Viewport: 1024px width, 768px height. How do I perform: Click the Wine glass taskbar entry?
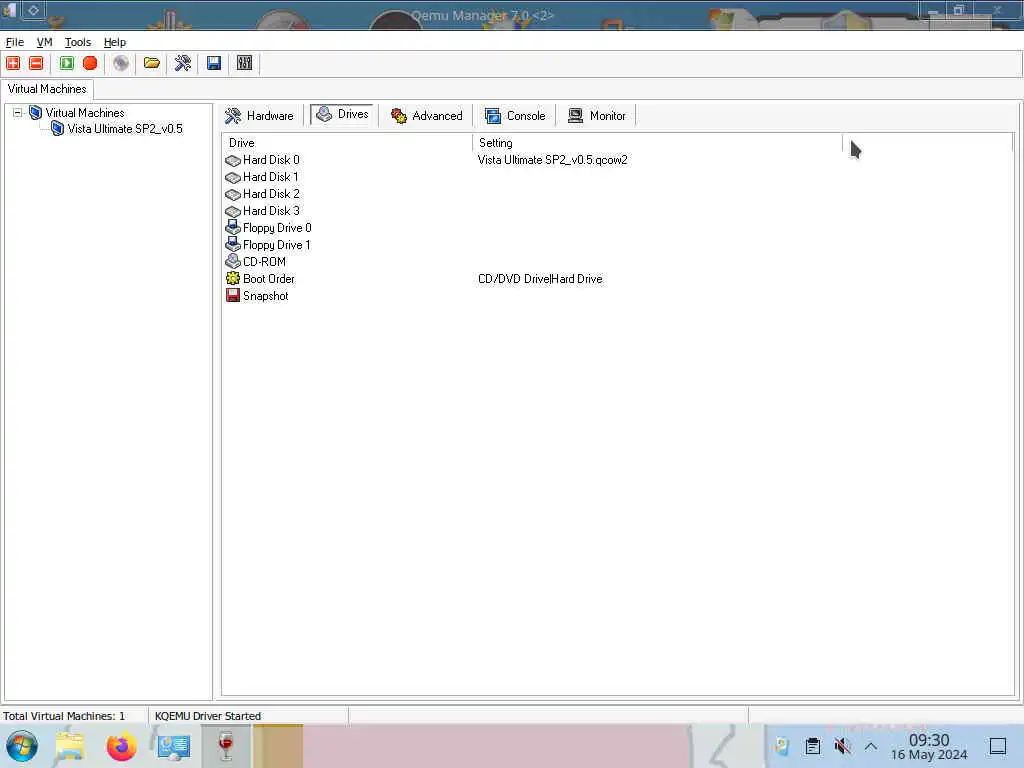pos(226,746)
